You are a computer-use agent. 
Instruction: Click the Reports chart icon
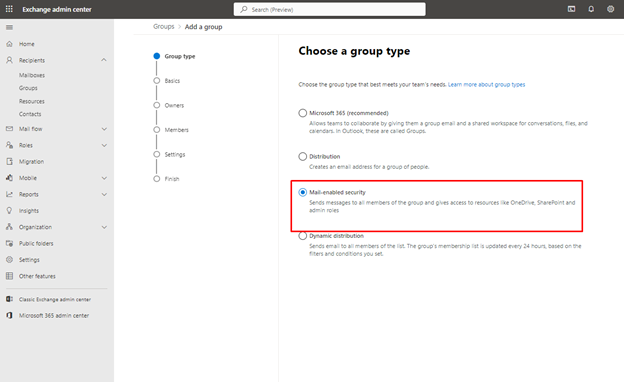(10, 194)
